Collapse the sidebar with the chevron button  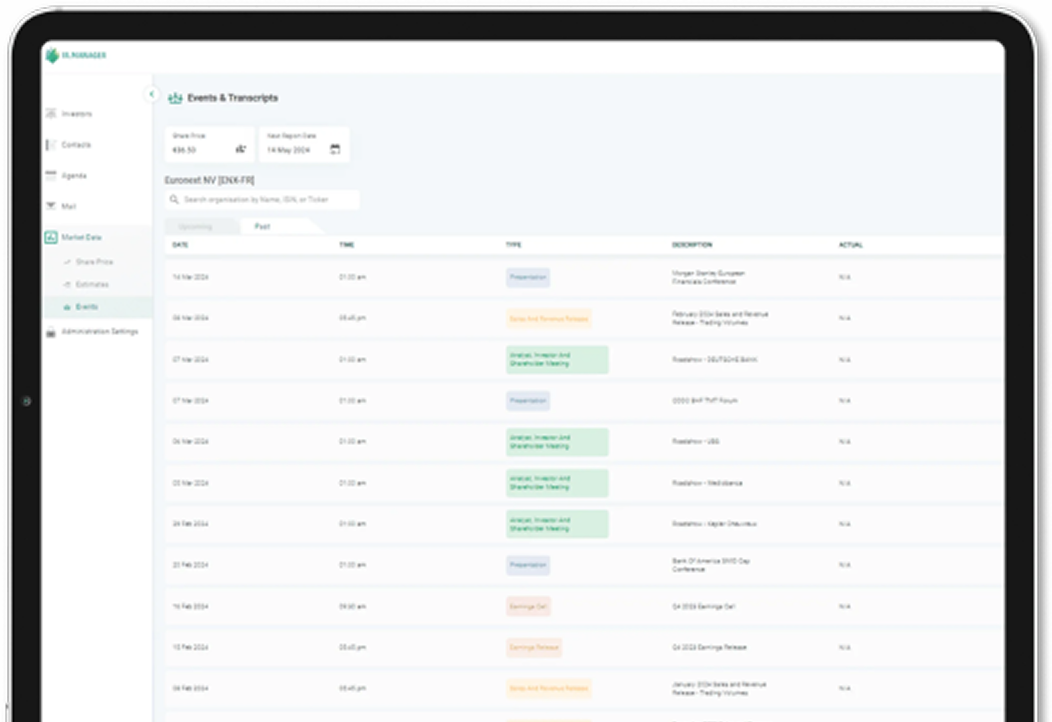click(152, 94)
